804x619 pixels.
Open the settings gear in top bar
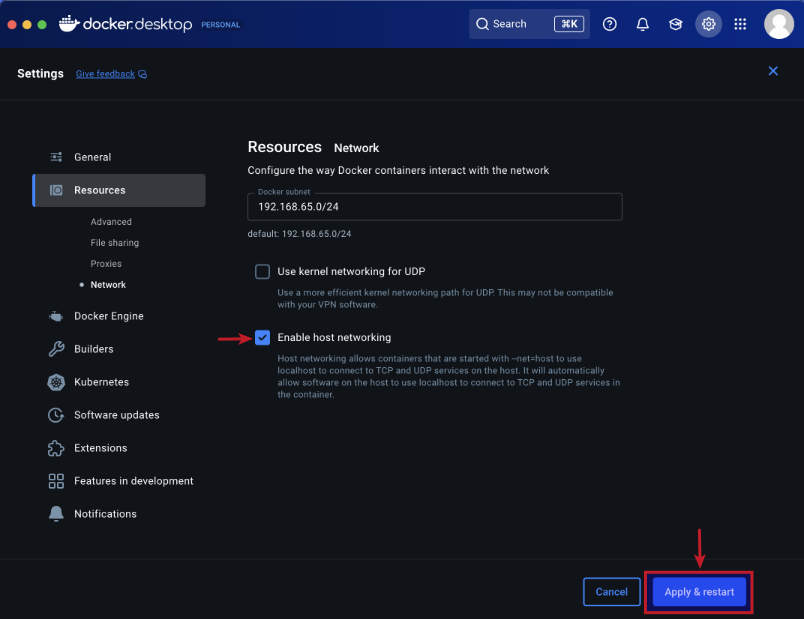click(x=708, y=23)
